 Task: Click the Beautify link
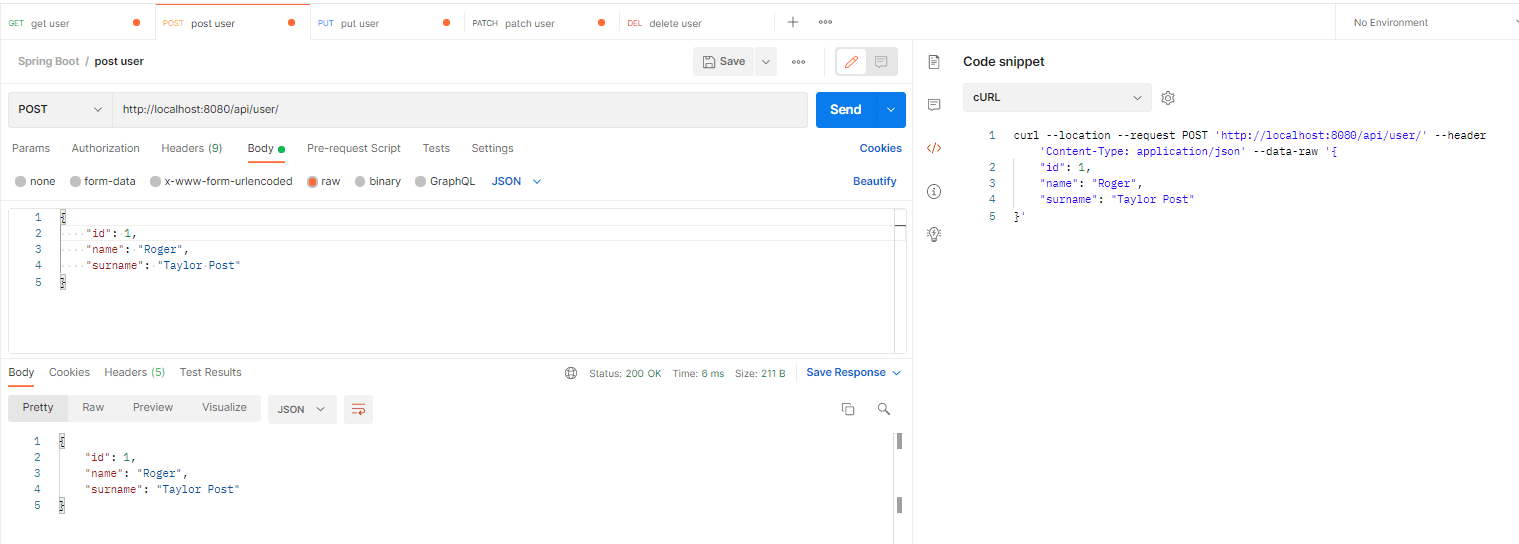[x=874, y=182]
